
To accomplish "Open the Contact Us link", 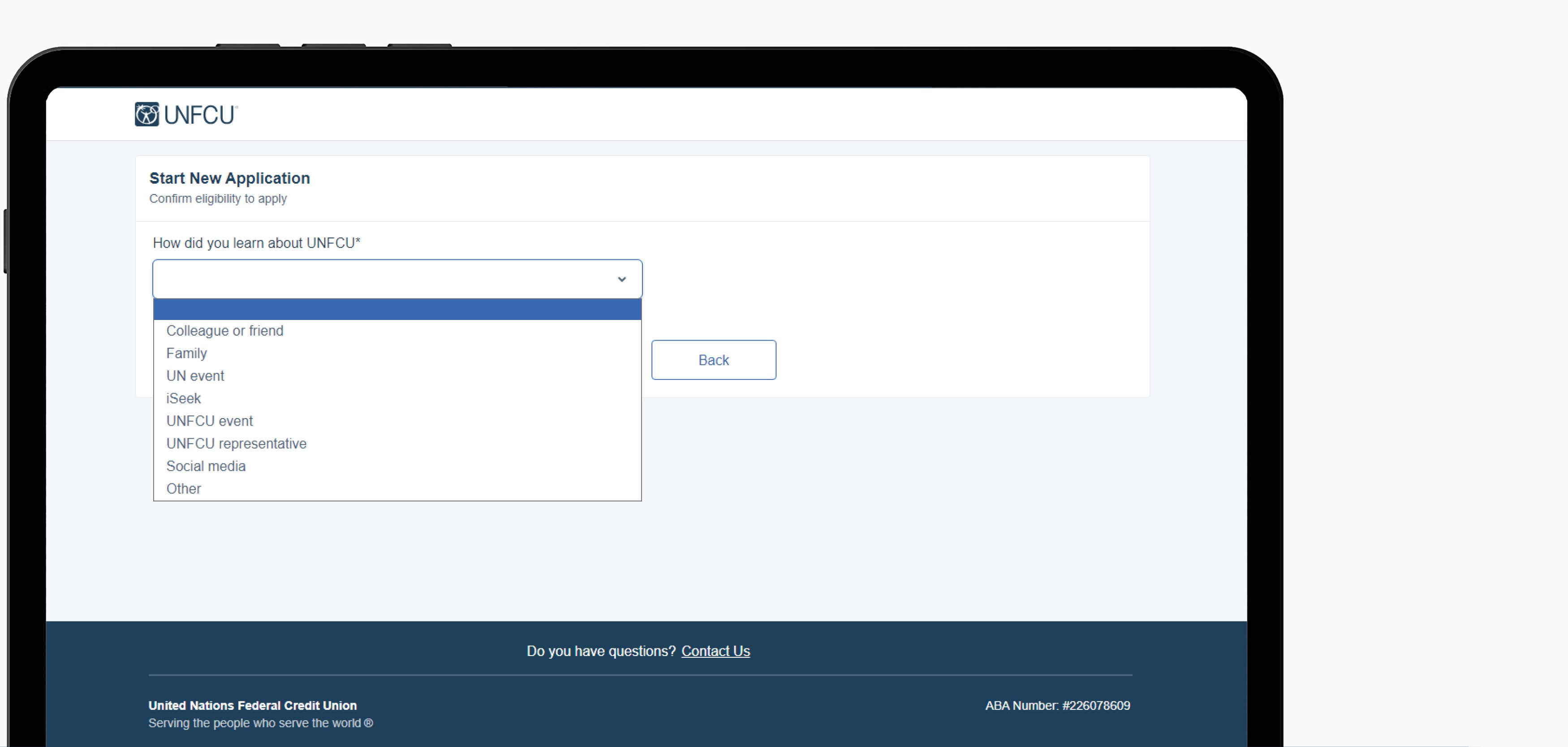I will click(x=715, y=651).
